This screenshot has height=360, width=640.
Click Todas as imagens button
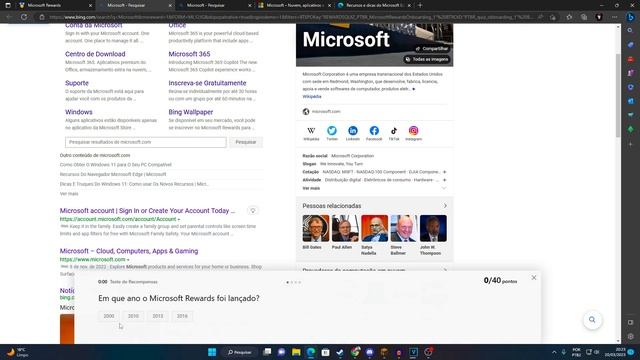(427, 59)
